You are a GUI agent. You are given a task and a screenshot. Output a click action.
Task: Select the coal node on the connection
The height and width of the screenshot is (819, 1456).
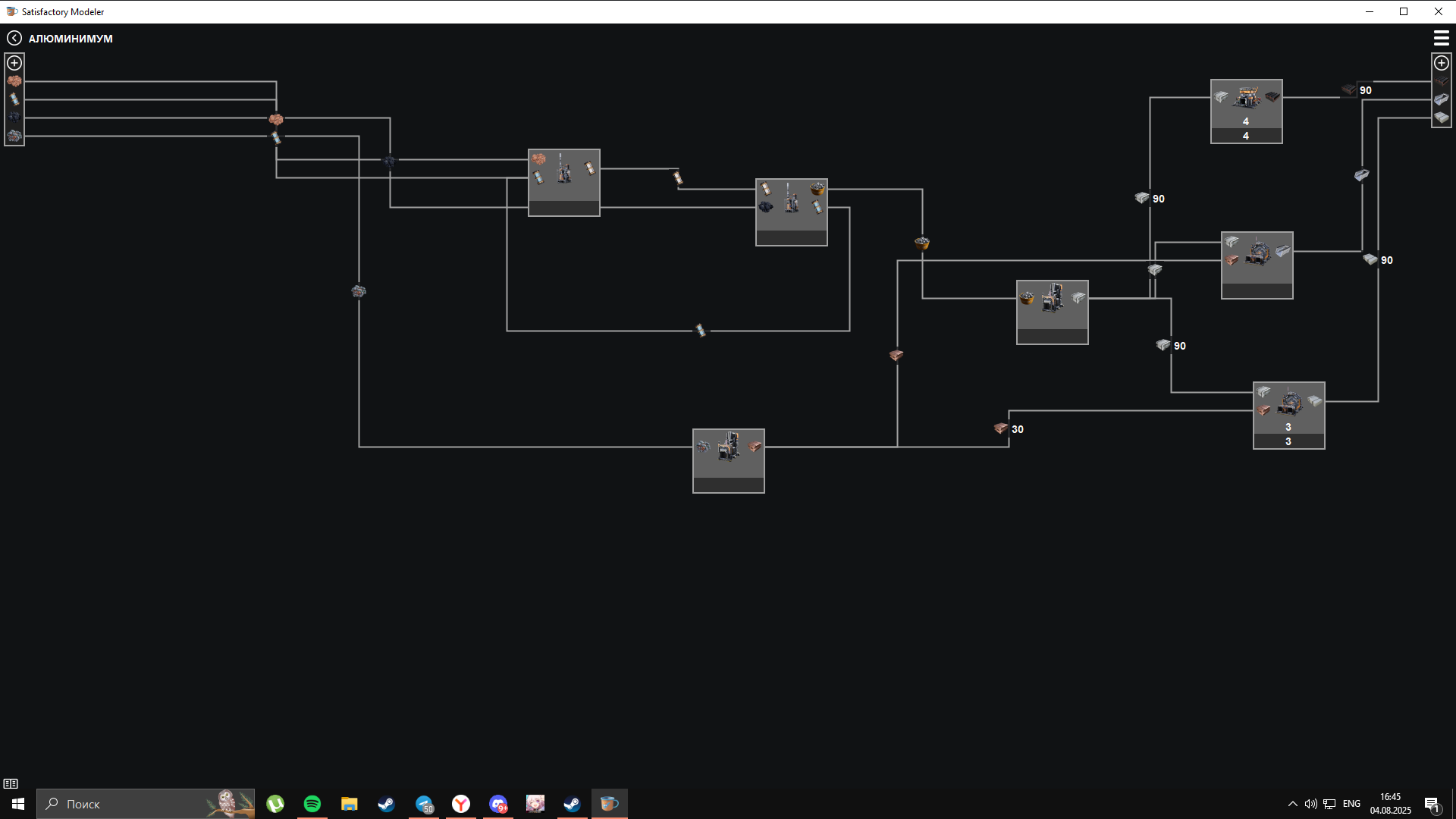coord(389,161)
